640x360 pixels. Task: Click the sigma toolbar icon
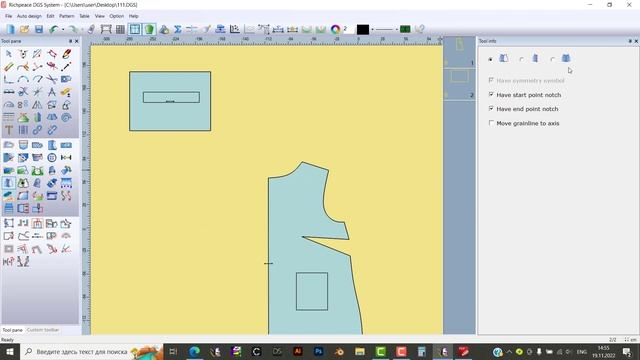[x=178, y=29]
